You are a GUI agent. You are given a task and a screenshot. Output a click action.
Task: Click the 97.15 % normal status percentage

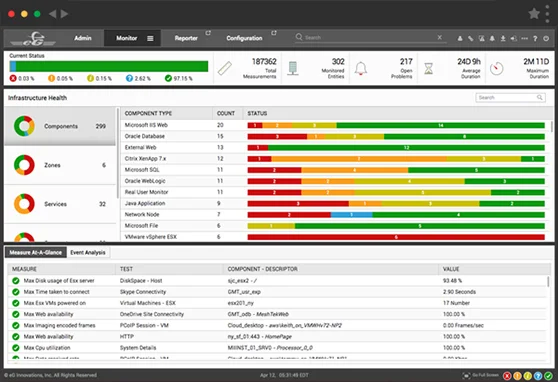tap(183, 78)
